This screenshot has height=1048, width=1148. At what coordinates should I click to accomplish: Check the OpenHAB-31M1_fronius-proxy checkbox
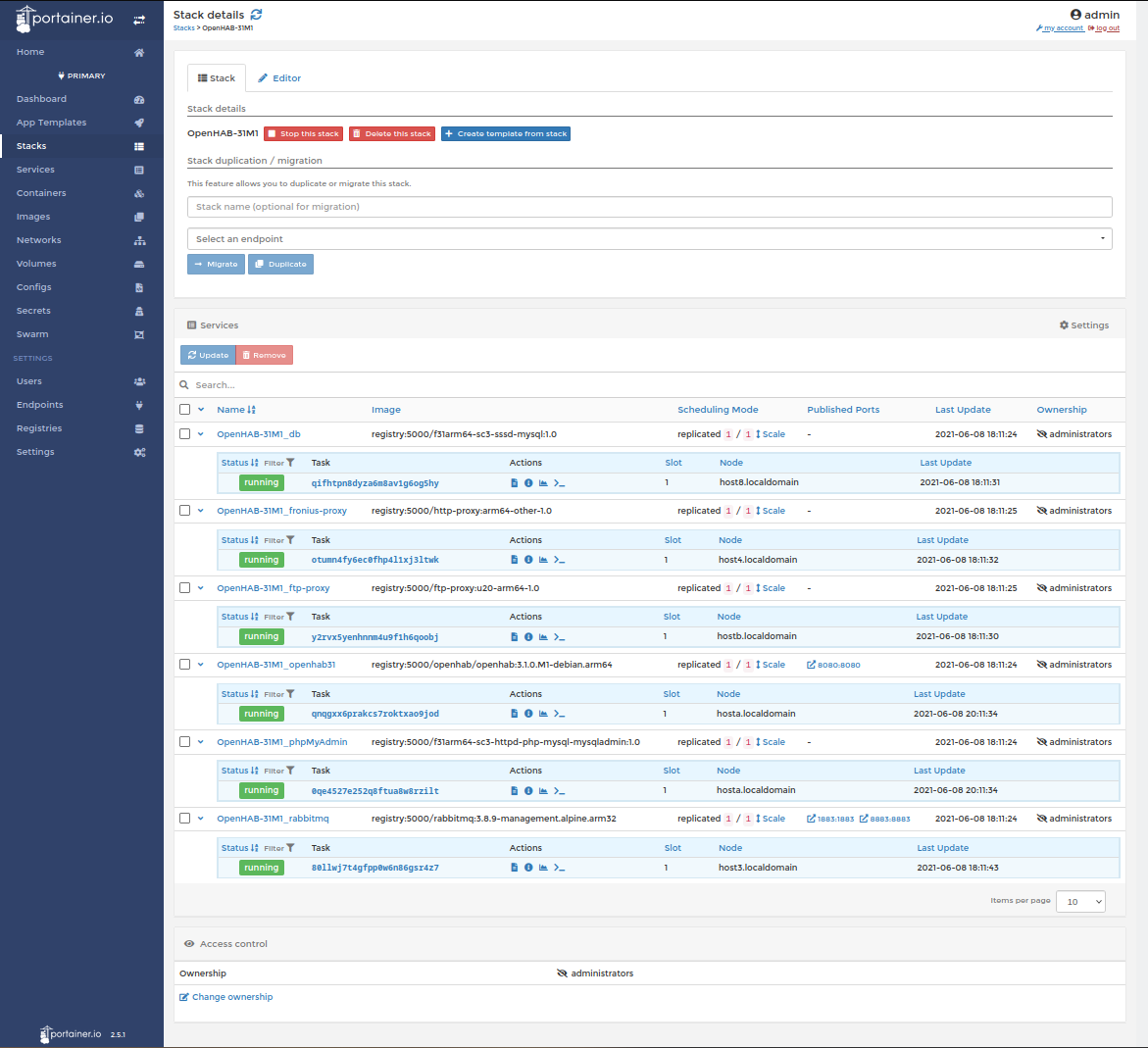pos(184,511)
